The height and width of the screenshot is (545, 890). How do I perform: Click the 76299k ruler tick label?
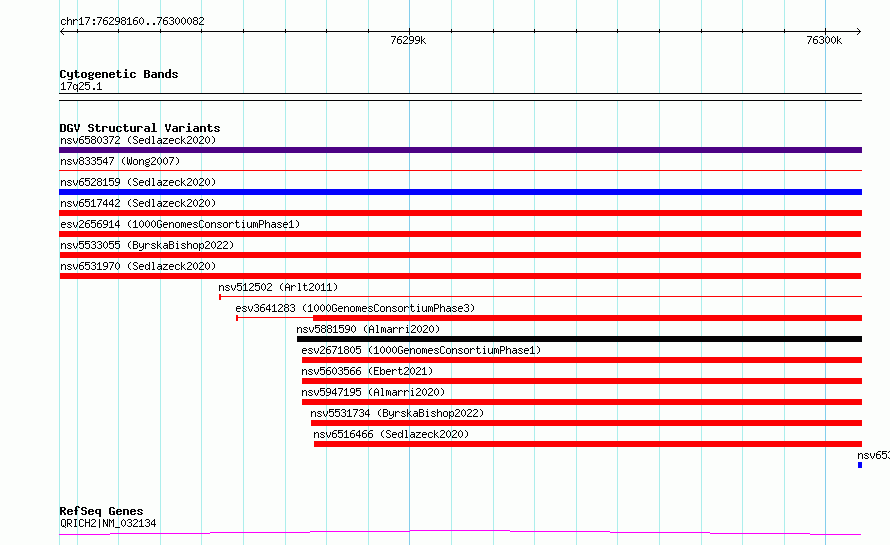(x=408, y=40)
